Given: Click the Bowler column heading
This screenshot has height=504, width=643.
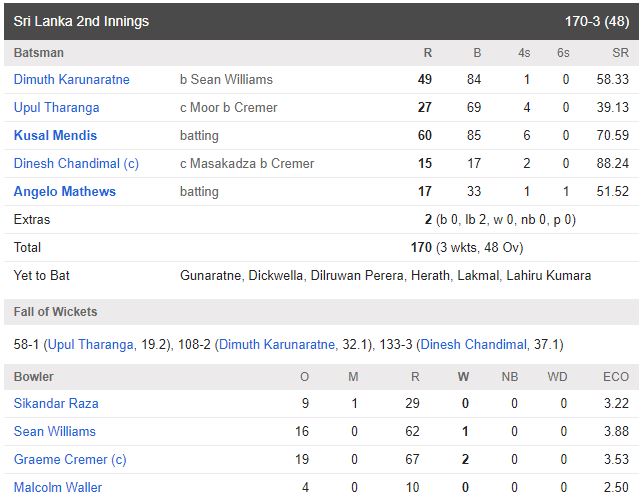Looking at the screenshot, I should (x=34, y=376).
